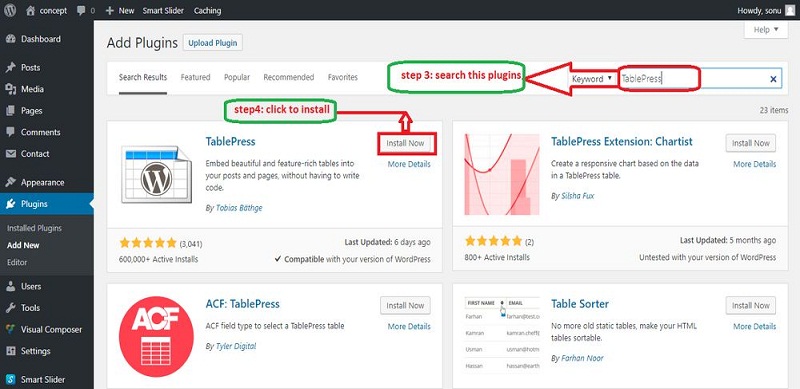800x389 pixels.
Task: Click the TablePress five-star rating
Action: click(148, 242)
